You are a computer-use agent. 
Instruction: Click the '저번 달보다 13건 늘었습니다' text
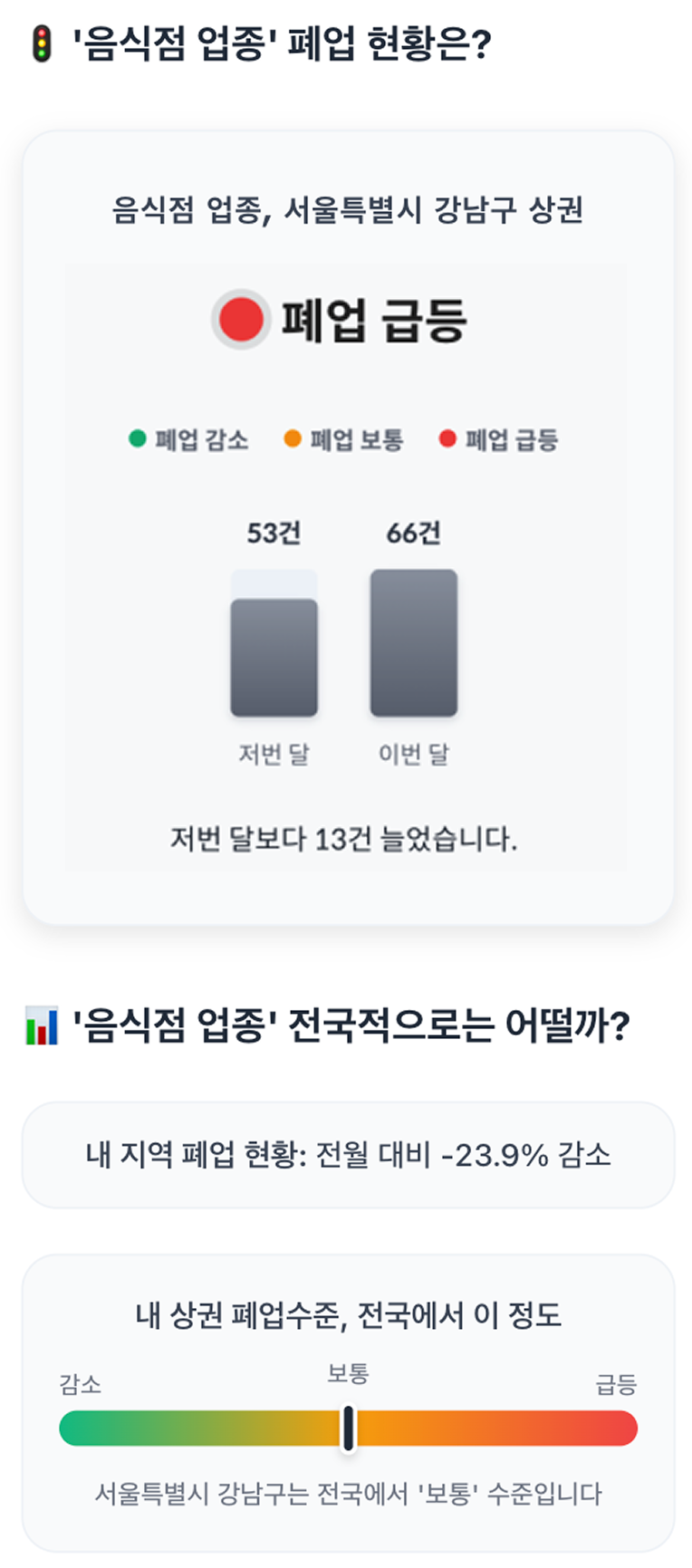coord(344,839)
